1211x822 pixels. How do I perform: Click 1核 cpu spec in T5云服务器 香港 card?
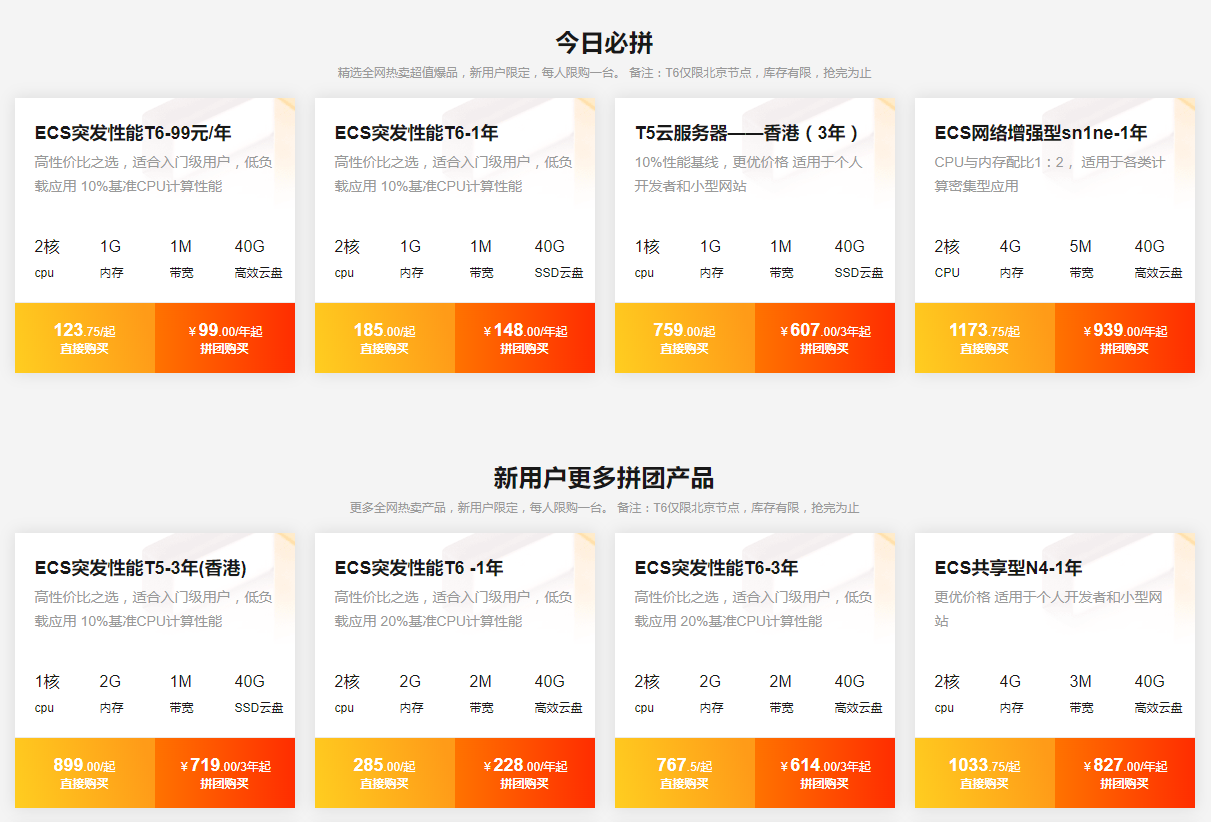(x=647, y=258)
